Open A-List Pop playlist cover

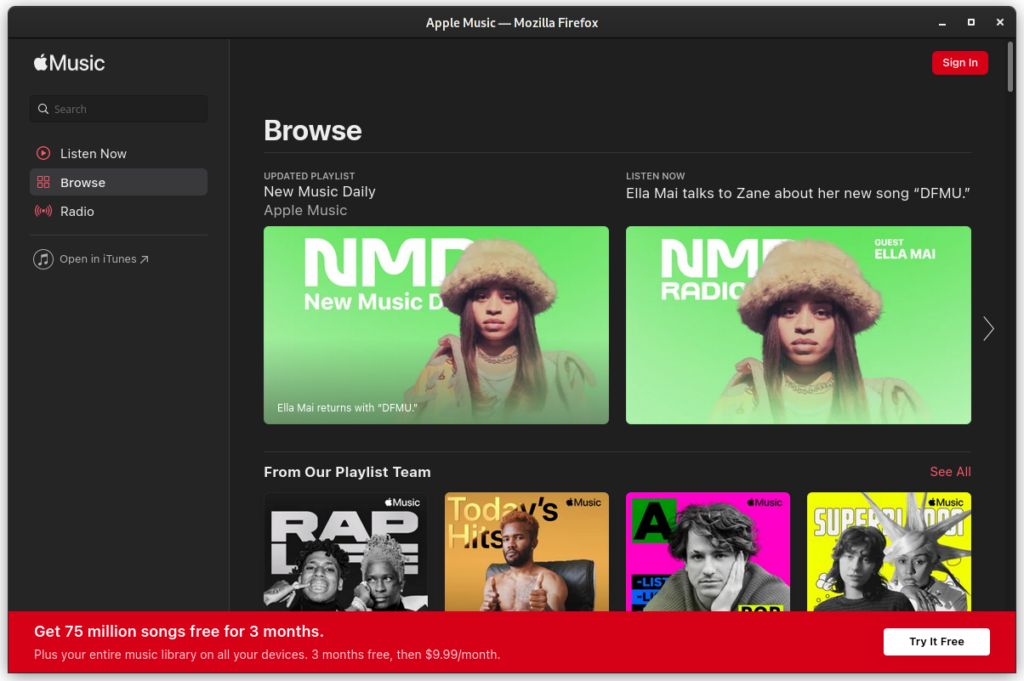pyautogui.click(x=708, y=552)
